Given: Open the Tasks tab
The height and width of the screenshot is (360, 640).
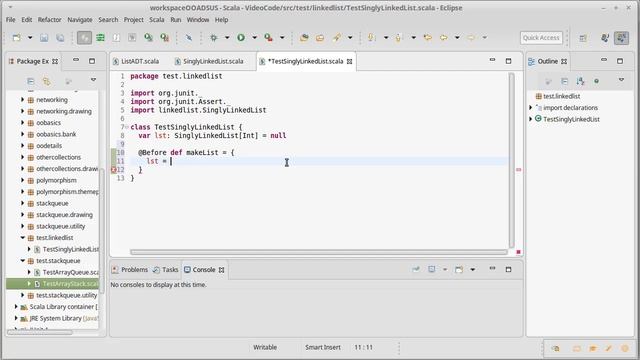Looking at the screenshot, I should point(166,270).
